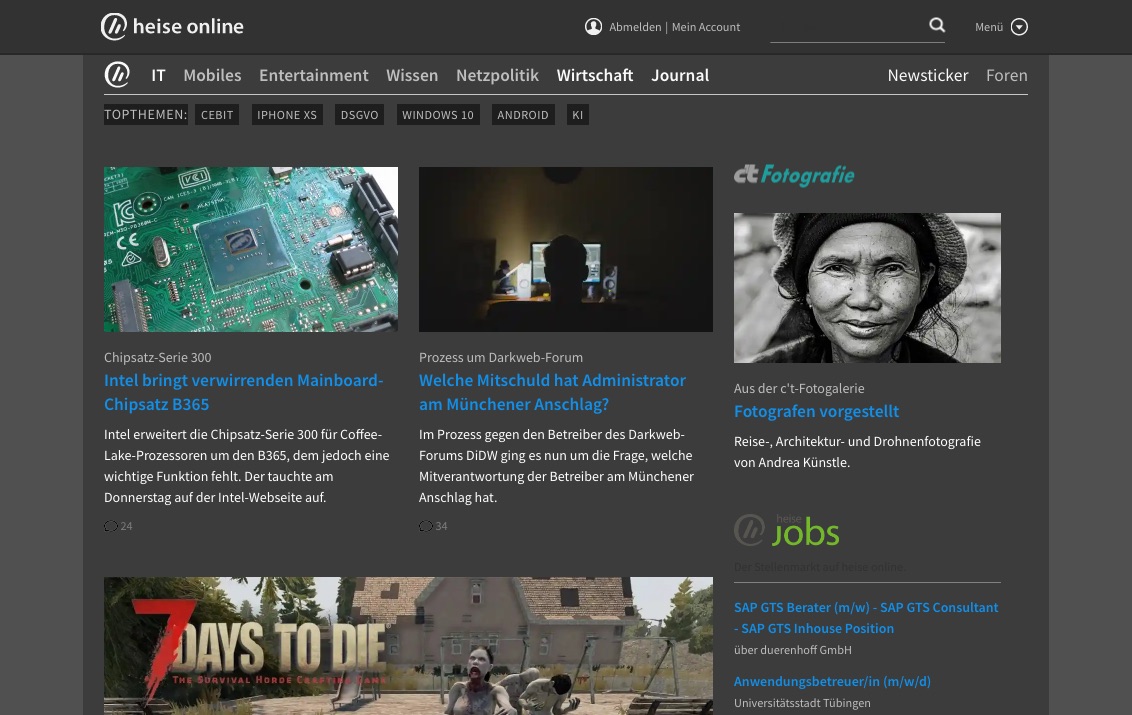Click the heise online logo
Image resolution: width=1132 pixels, height=715 pixels.
click(x=172, y=27)
